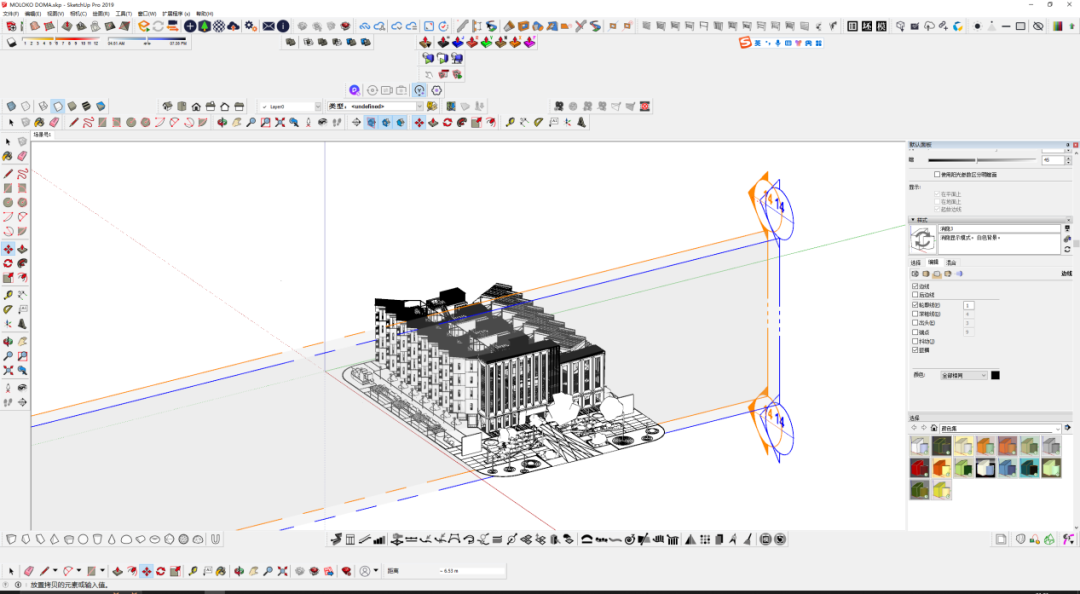Click the Zoom Extents icon in left toolbar

[x=8, y=370]
